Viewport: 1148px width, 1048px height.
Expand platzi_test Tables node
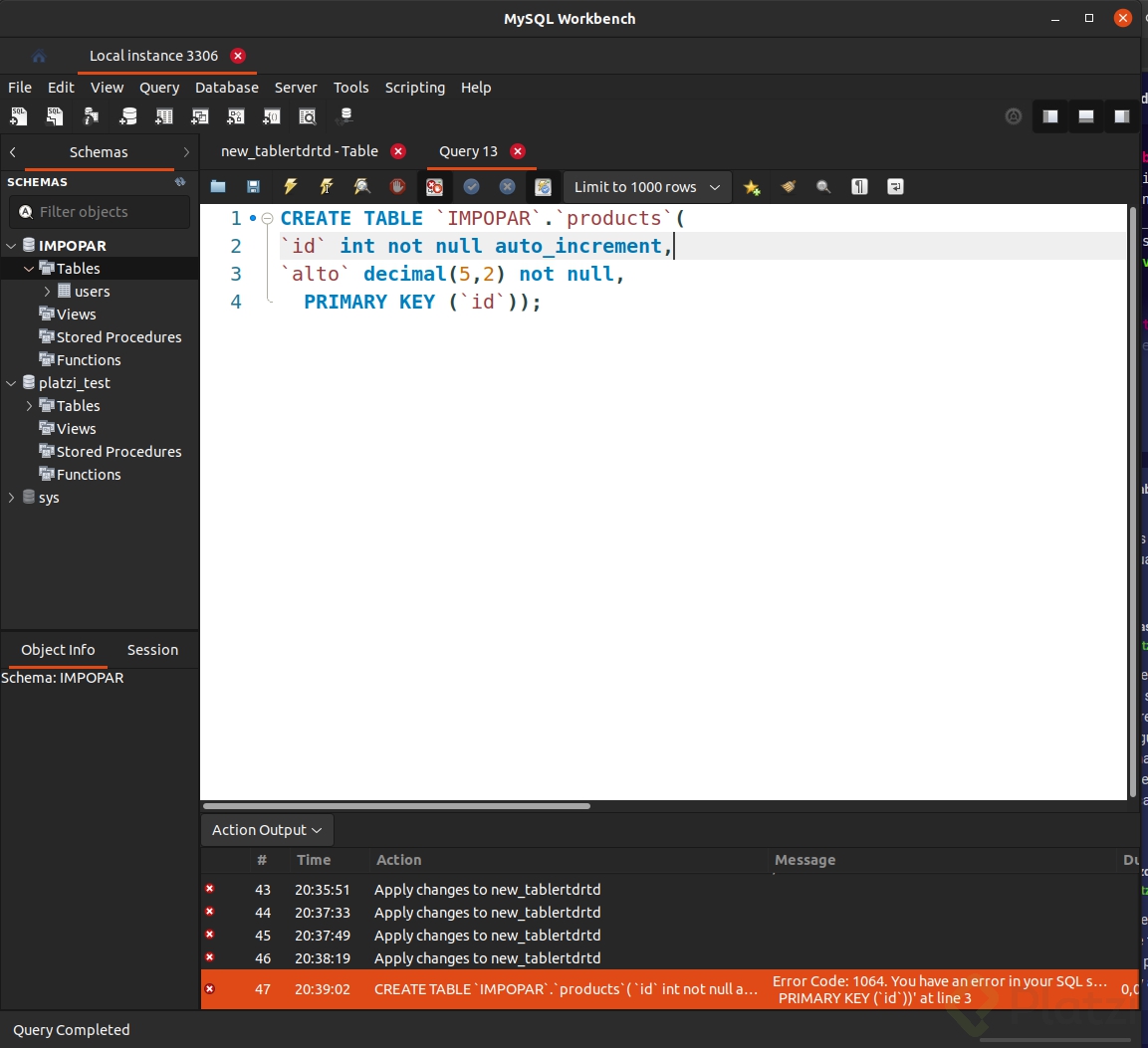click(x=29, y=405)
